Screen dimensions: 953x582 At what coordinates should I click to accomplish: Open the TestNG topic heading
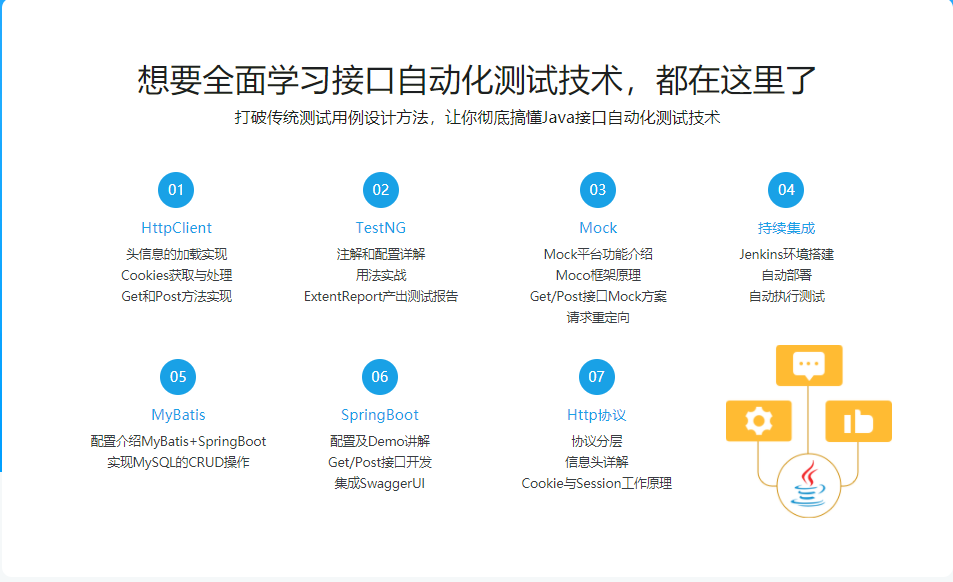click(x=381, y=228)
